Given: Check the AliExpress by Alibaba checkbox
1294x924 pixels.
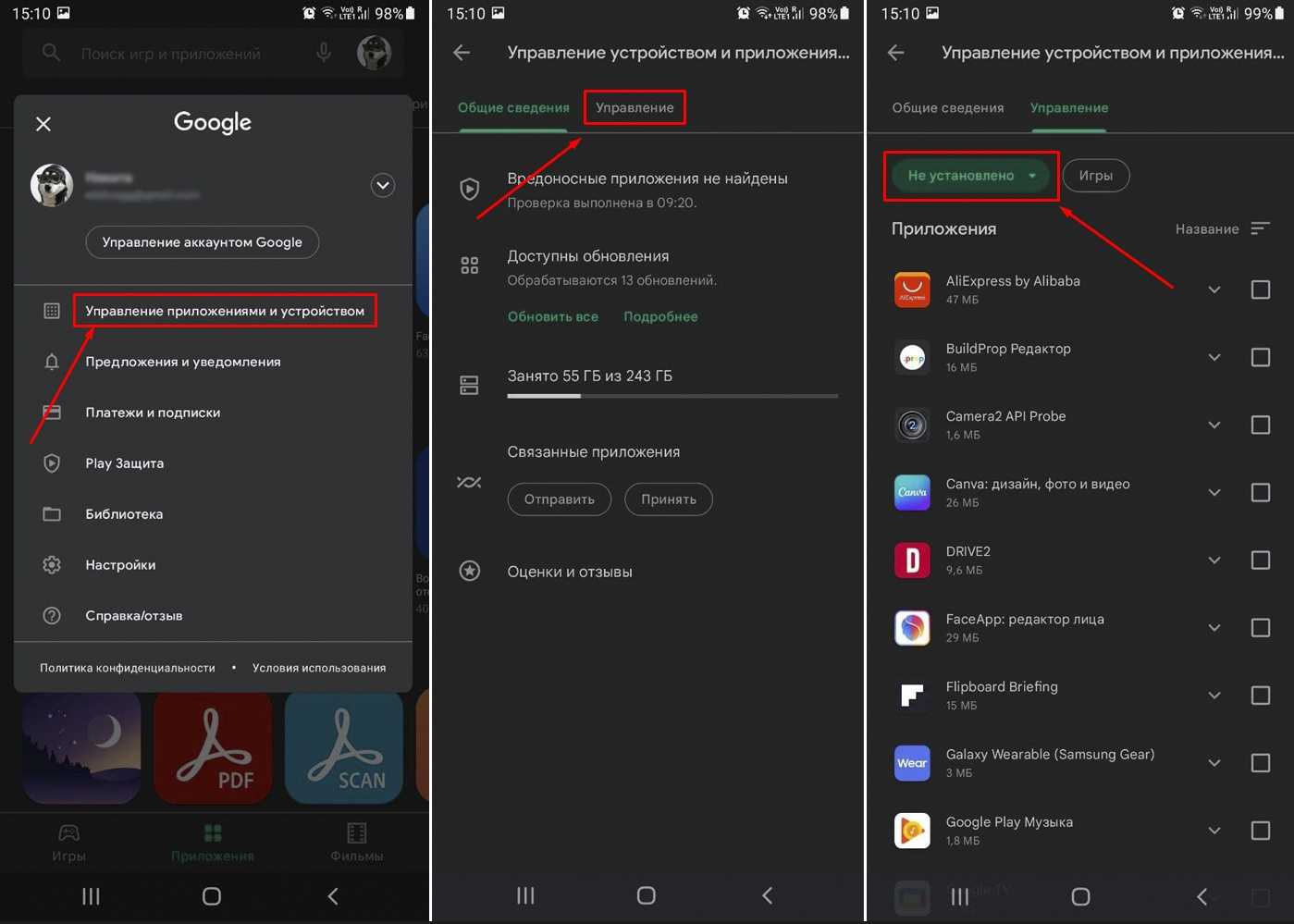Looking at the screenshot, I should pos(1261,290).
